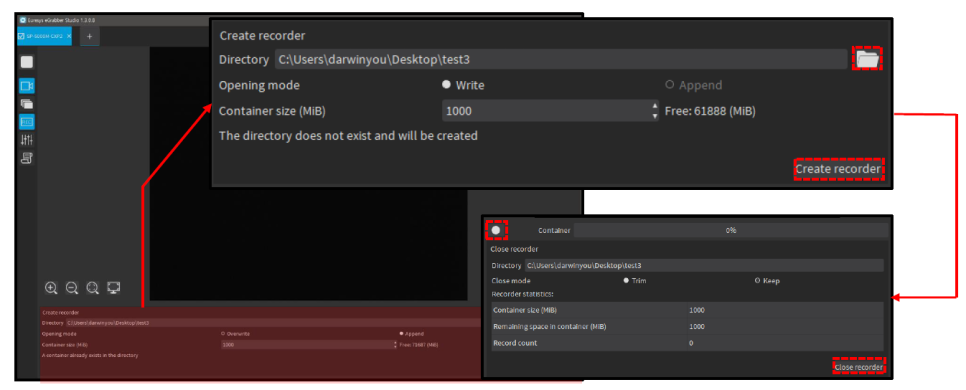966x390 pixels.
Task: Click the Container size field beside Free: 61888
Action: coord(550,112)
